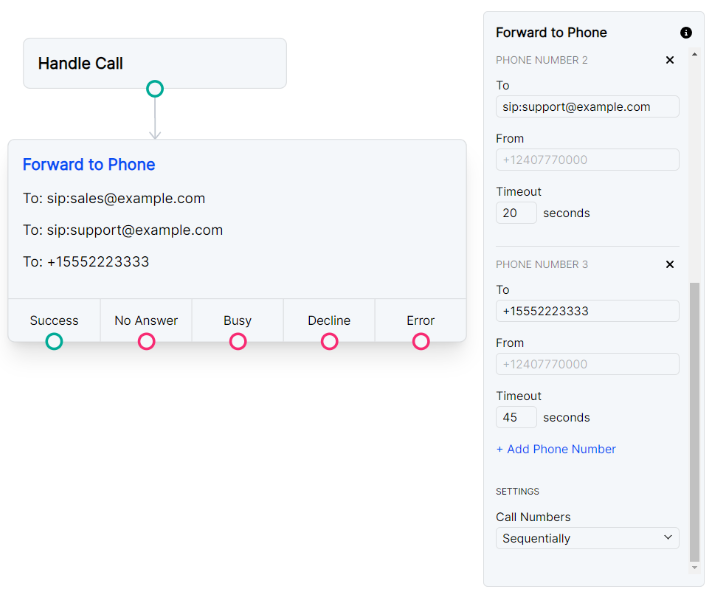Click the Decline output connector circle
The width and height of the screenshot is (708, 597).
coord(329,341)
